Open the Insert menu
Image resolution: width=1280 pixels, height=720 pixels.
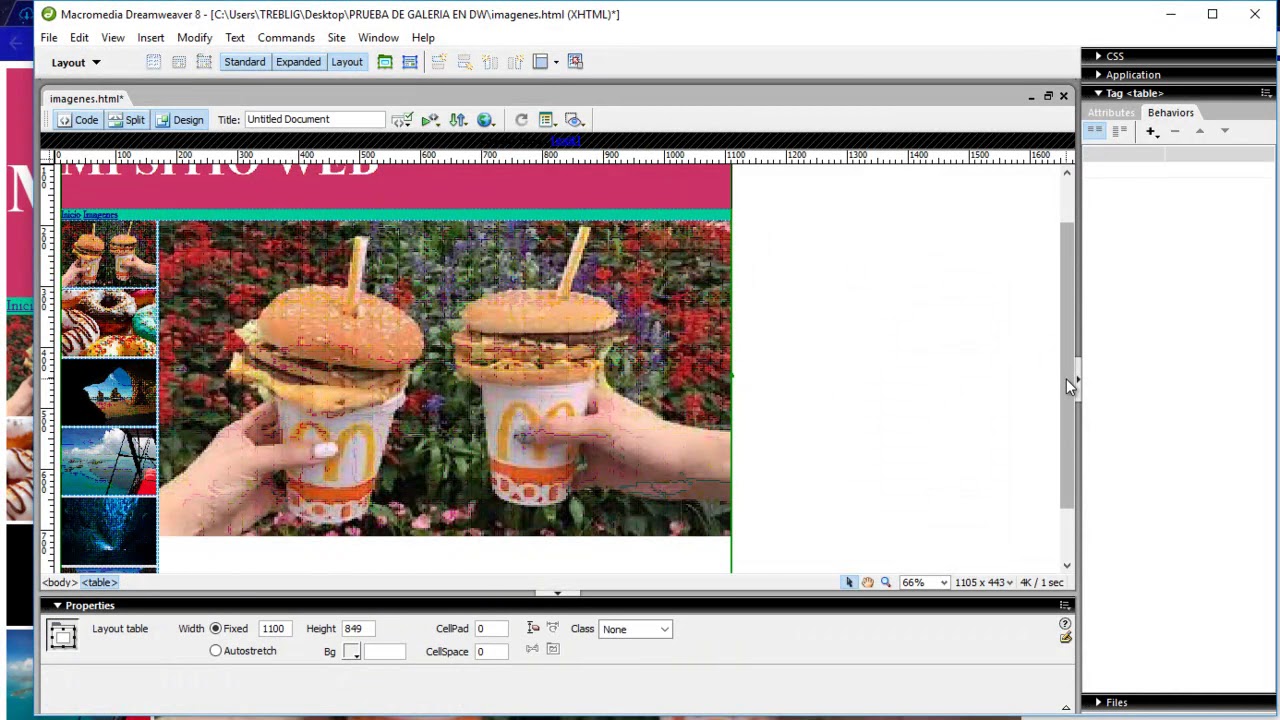tap(151, 38)
